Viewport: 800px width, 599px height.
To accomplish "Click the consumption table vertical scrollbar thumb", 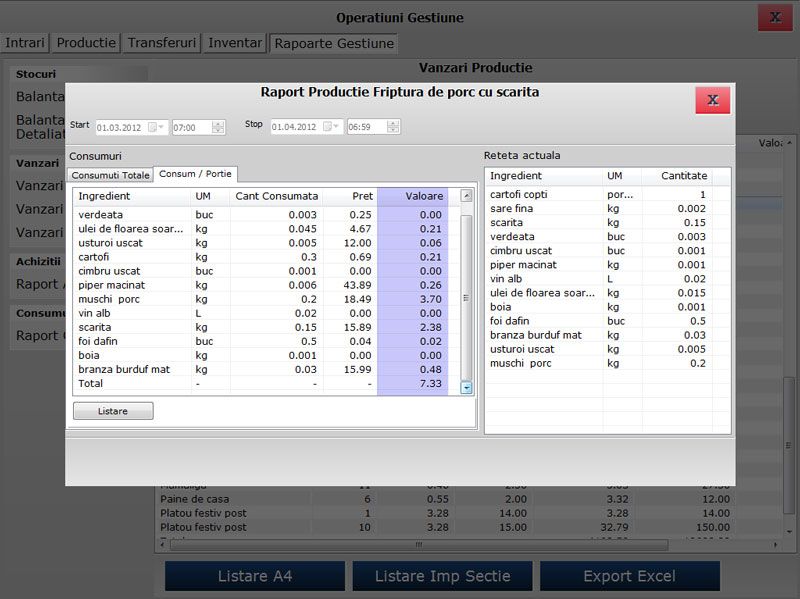I will 466,297.
